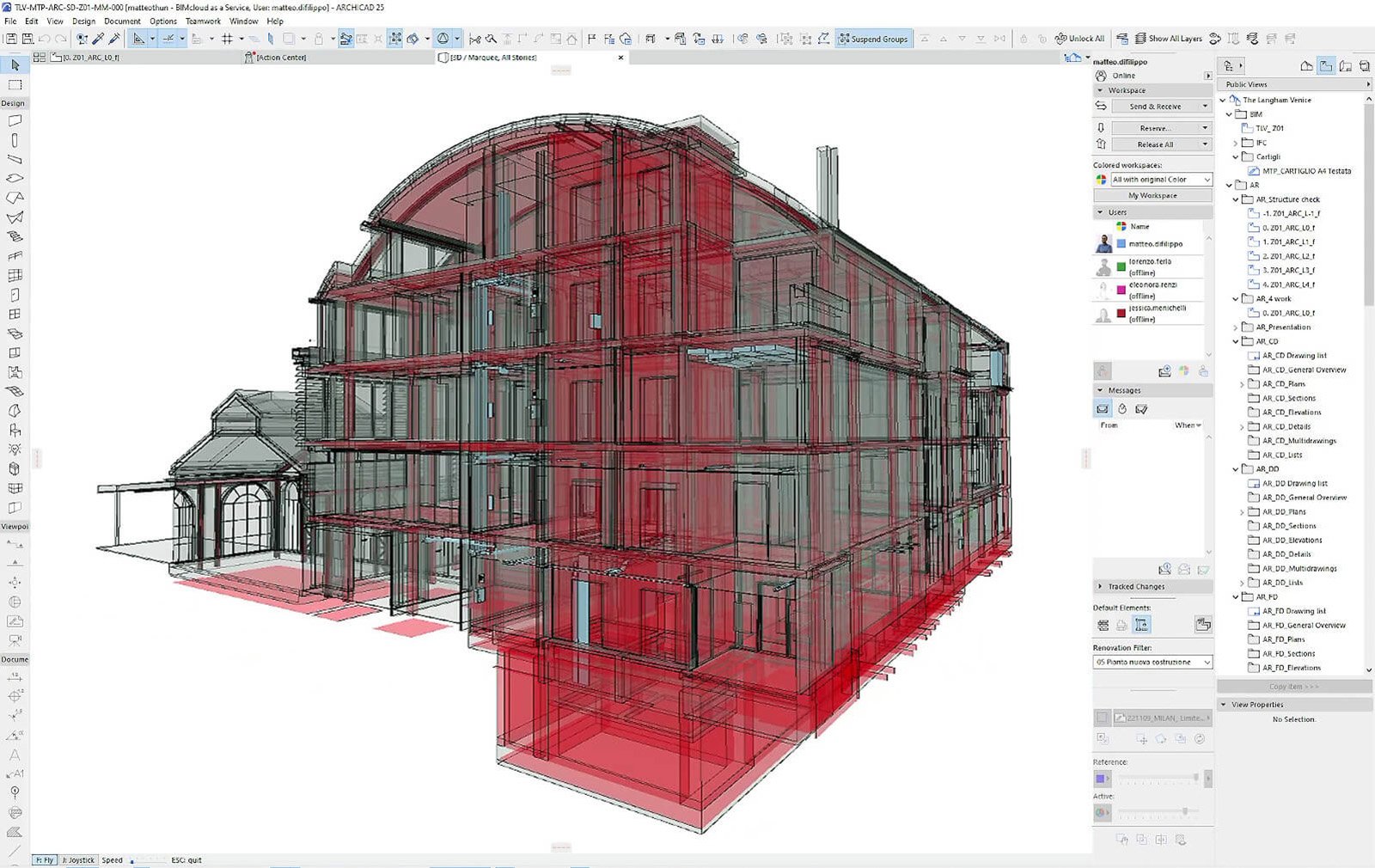This screenshot has height=868, width=1375.
Task: Click the Send & Receive button
Action: point(1154,107)
